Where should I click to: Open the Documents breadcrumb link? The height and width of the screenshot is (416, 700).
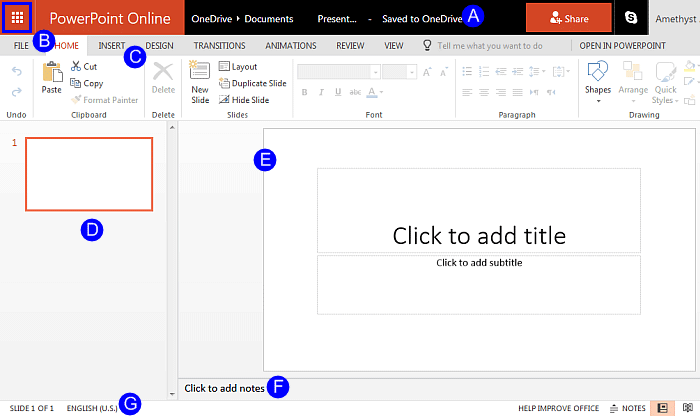click(x=269, y=19)
